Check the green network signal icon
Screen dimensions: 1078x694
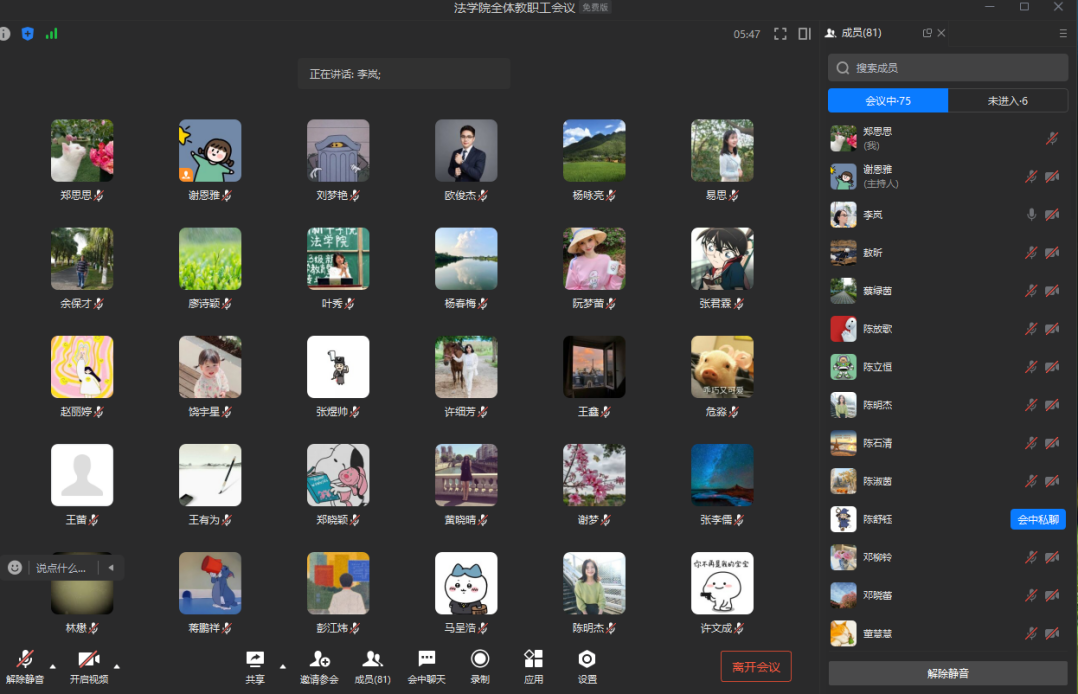(x=51, y=34)
